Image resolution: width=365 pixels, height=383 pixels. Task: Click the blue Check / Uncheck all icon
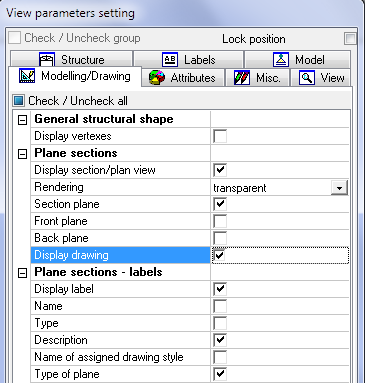pyautogui.click(x=19, y=101)
